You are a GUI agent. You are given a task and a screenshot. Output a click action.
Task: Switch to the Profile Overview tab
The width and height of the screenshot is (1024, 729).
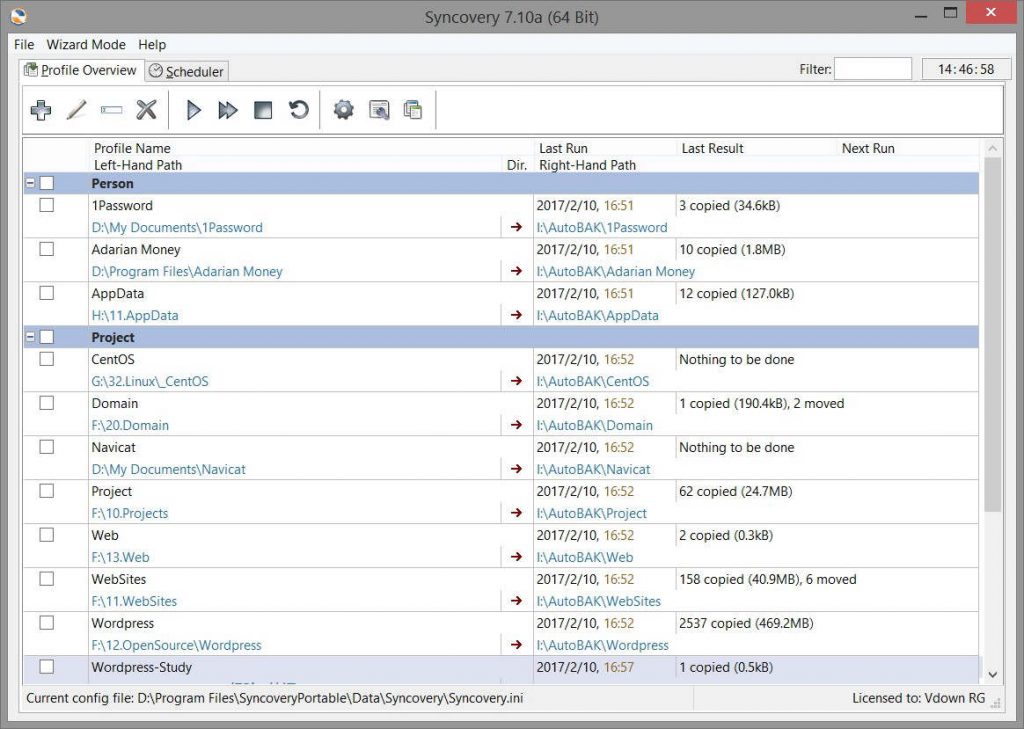(81, 70)
